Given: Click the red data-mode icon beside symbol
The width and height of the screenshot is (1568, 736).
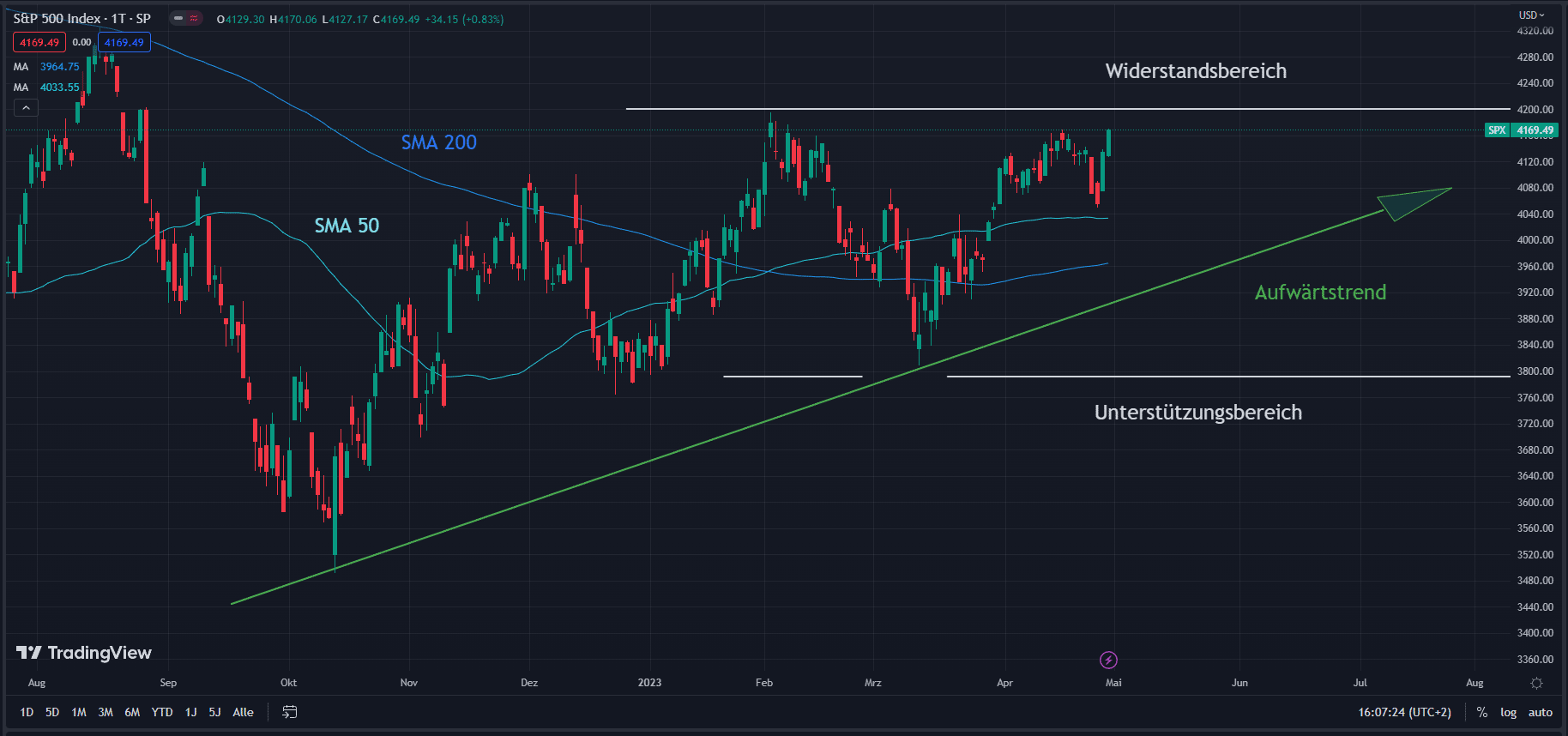Looking at the screenshot, I should [x=194, y=18].
